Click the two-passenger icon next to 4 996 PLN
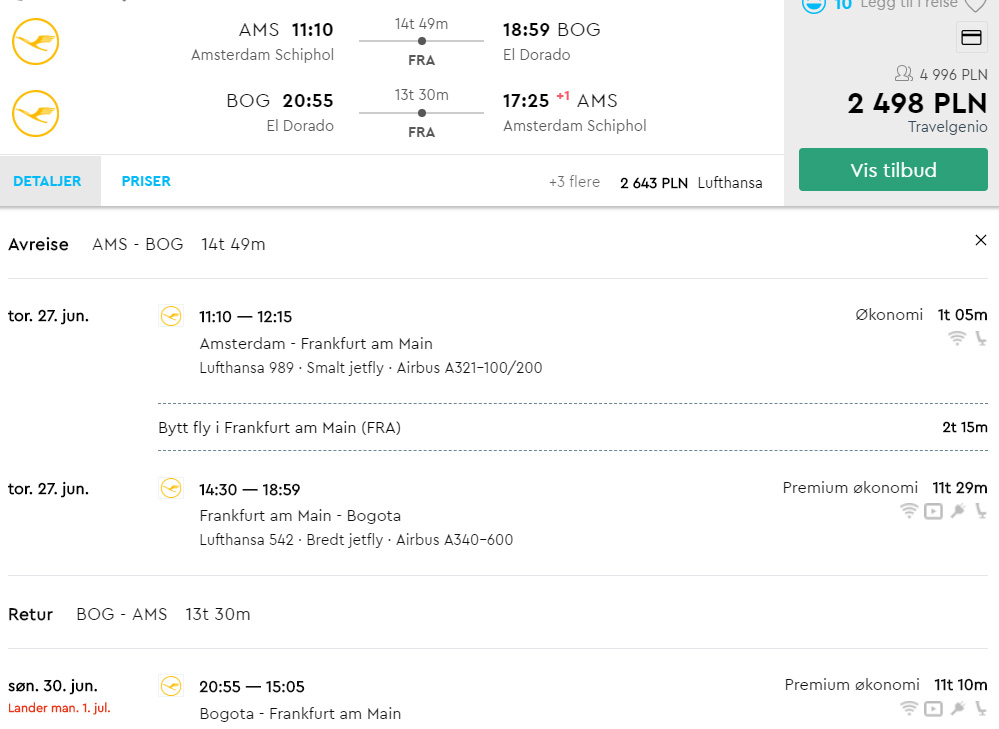The height and width of the screenshot is (729, 999). click(903, 74)
